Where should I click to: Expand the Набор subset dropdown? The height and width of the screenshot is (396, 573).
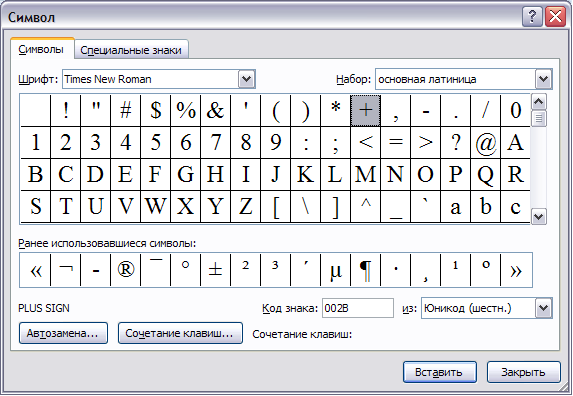[543, 79]
